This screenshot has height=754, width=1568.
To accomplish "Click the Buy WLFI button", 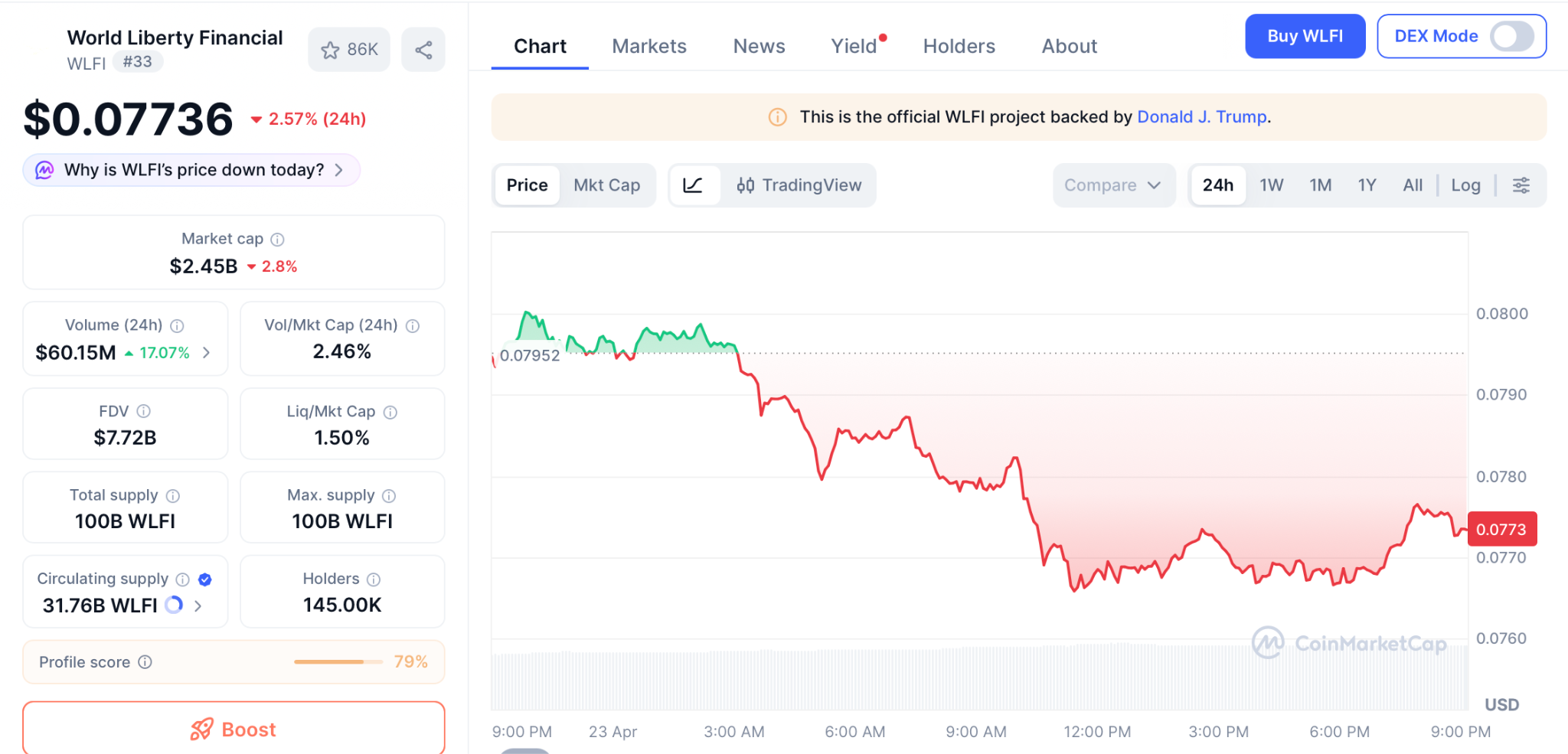I will [1305, 36].
